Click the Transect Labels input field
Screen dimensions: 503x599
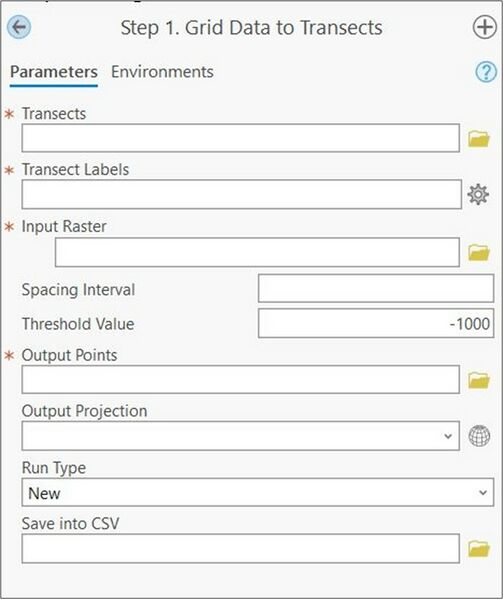(242, 194)
